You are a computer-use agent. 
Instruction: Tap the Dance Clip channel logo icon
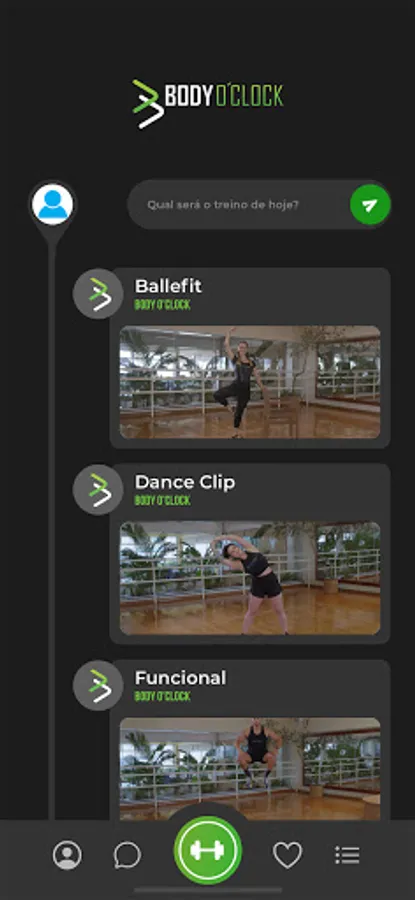[x=98, y=490]
